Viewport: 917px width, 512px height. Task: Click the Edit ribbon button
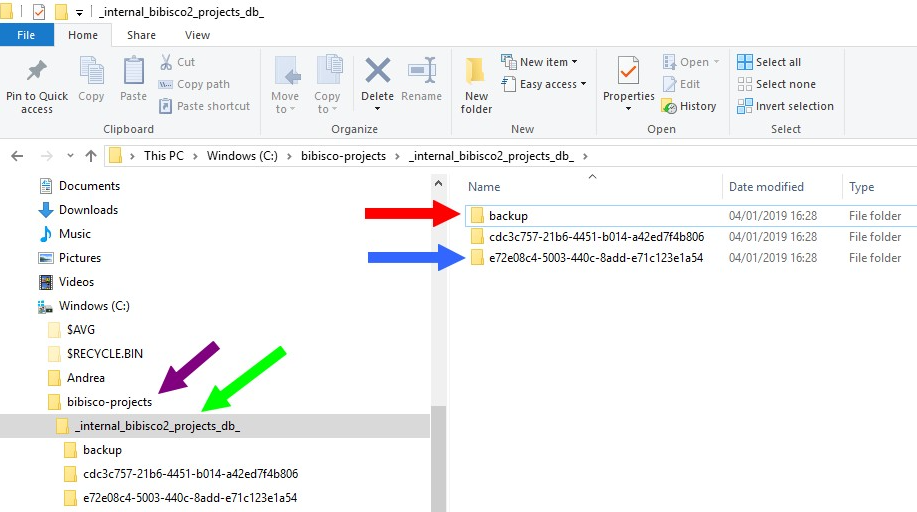pos(681,84)
